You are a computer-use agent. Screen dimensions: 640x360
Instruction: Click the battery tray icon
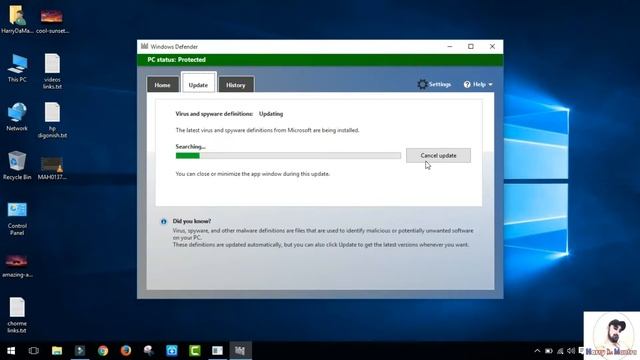coord(549,351)
